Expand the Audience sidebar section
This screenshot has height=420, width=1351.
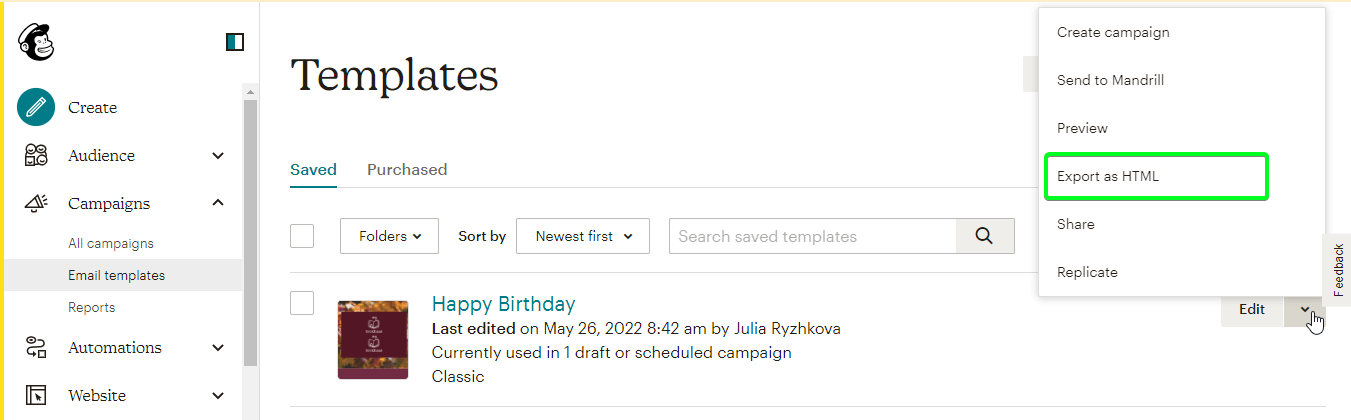coord(218,155)
